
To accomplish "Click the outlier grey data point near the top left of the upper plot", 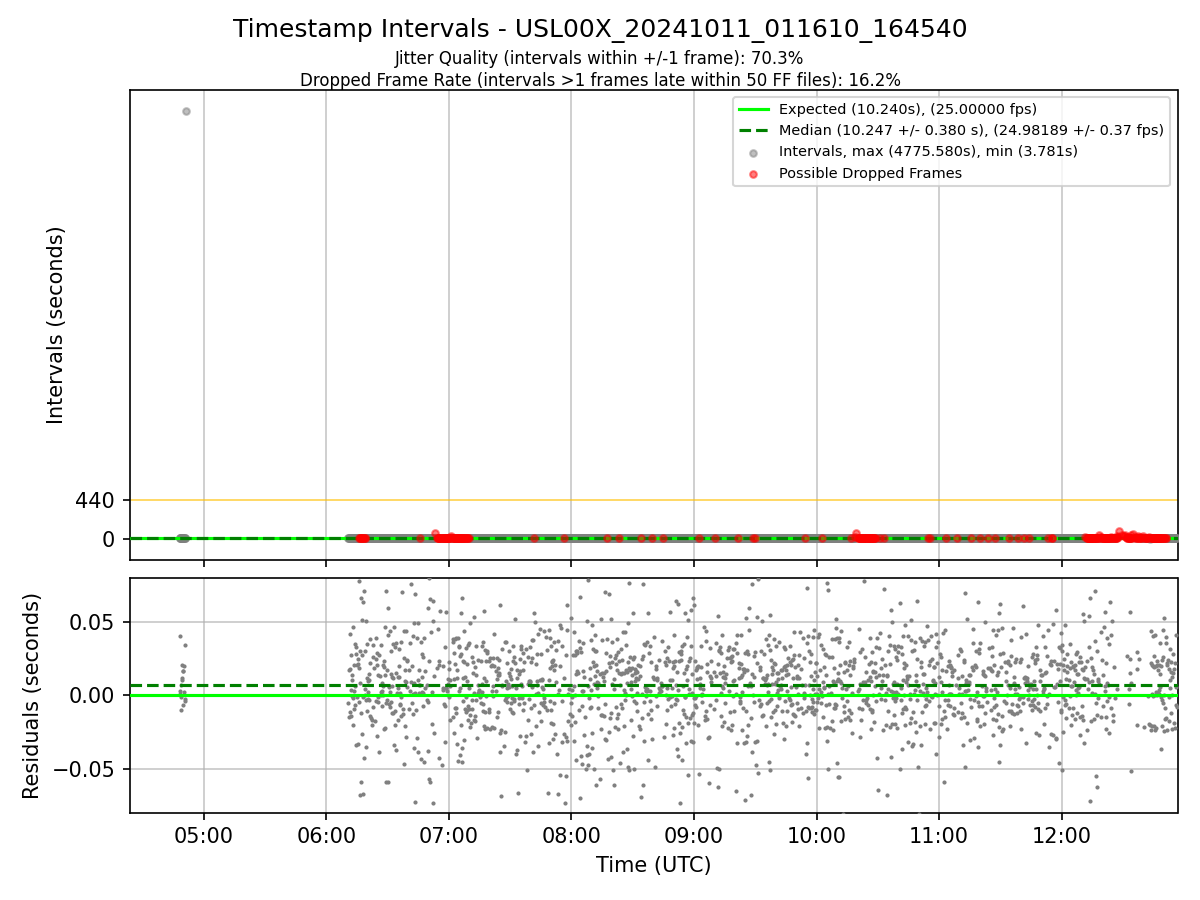I will pos(186,111).
